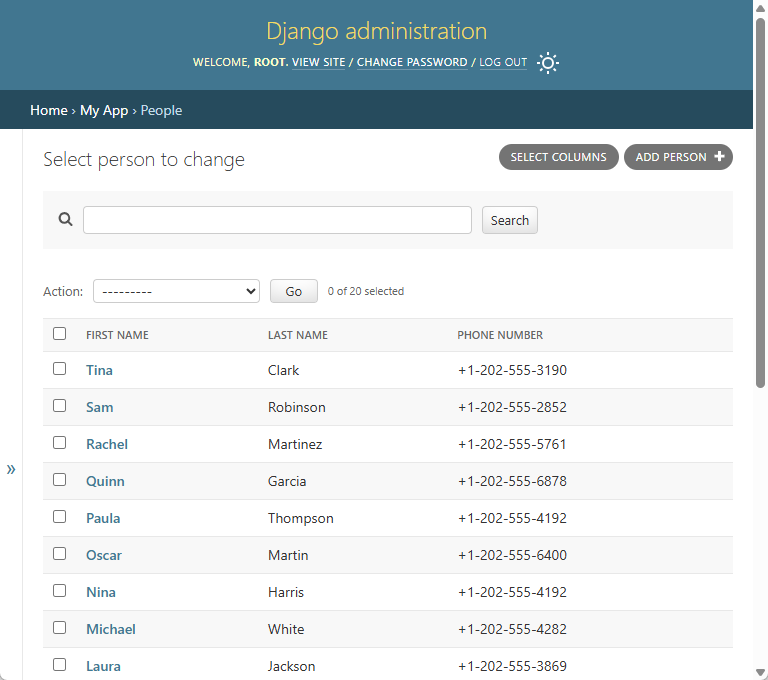Viewport: 768px width, 680px height.
Task: Toggle the light/dark theme sun icon
Action: click(x=548, y=63)
